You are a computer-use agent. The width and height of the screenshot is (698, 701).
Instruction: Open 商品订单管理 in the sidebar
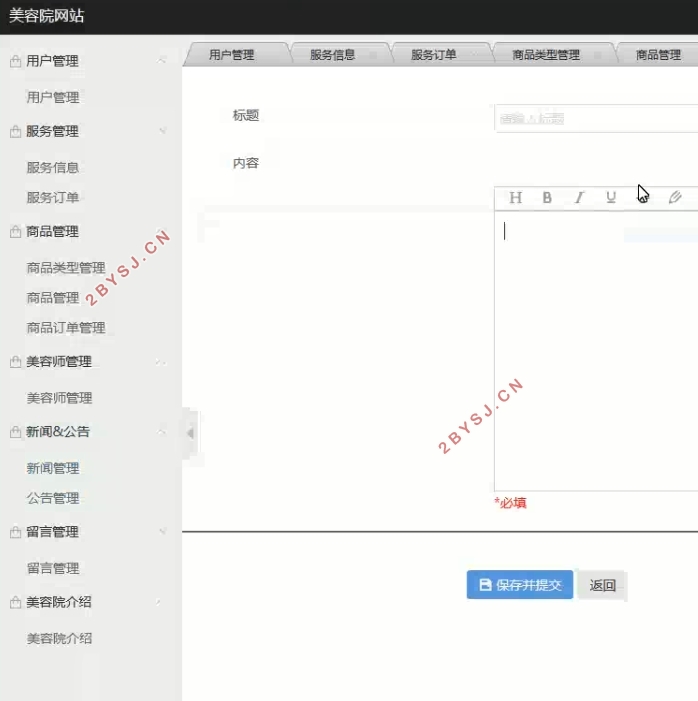coord(66,328)
